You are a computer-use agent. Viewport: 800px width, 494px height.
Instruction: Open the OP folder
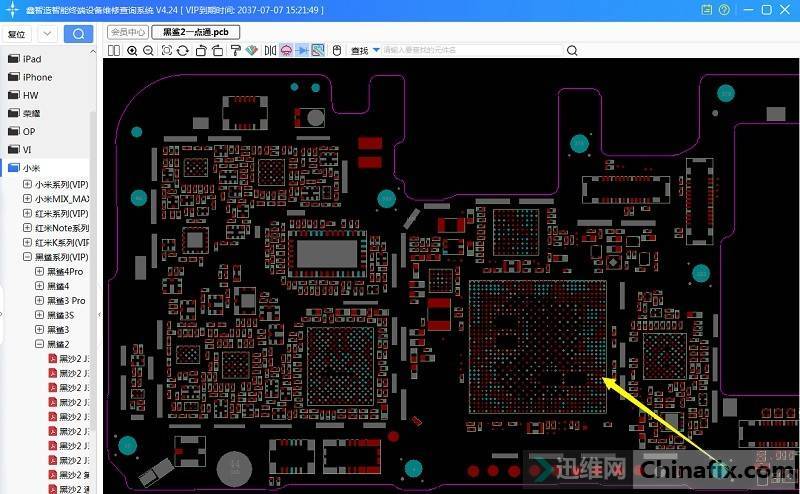(x=29, y=131)
